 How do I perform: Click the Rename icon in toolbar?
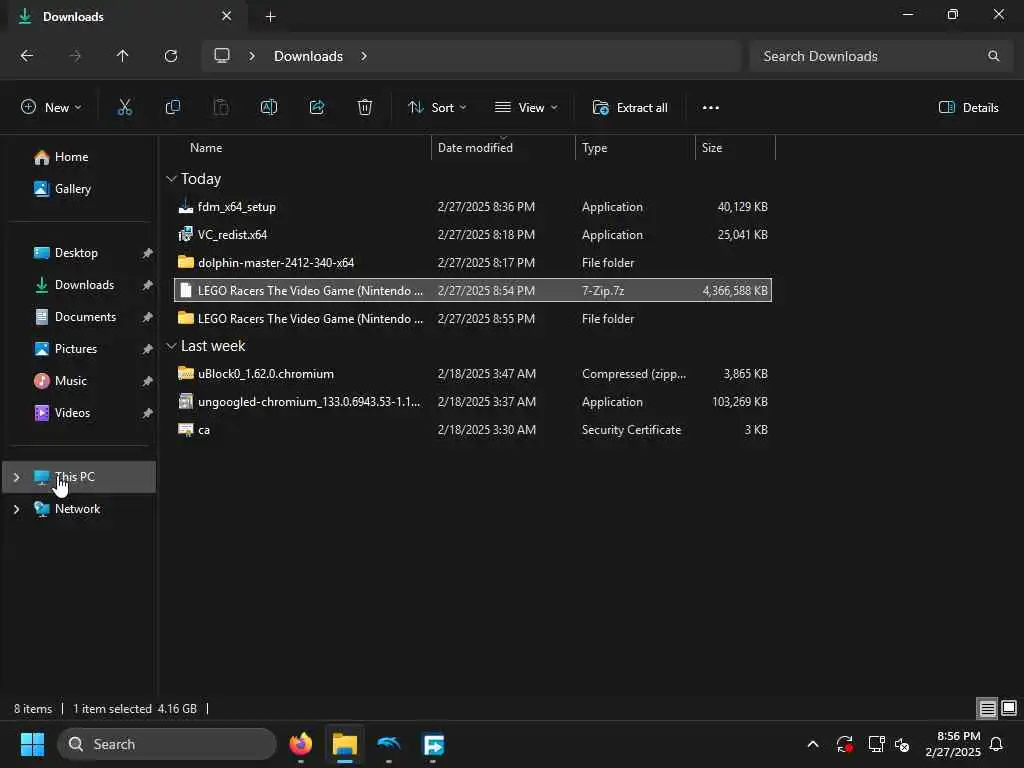[x=269, y=108]
